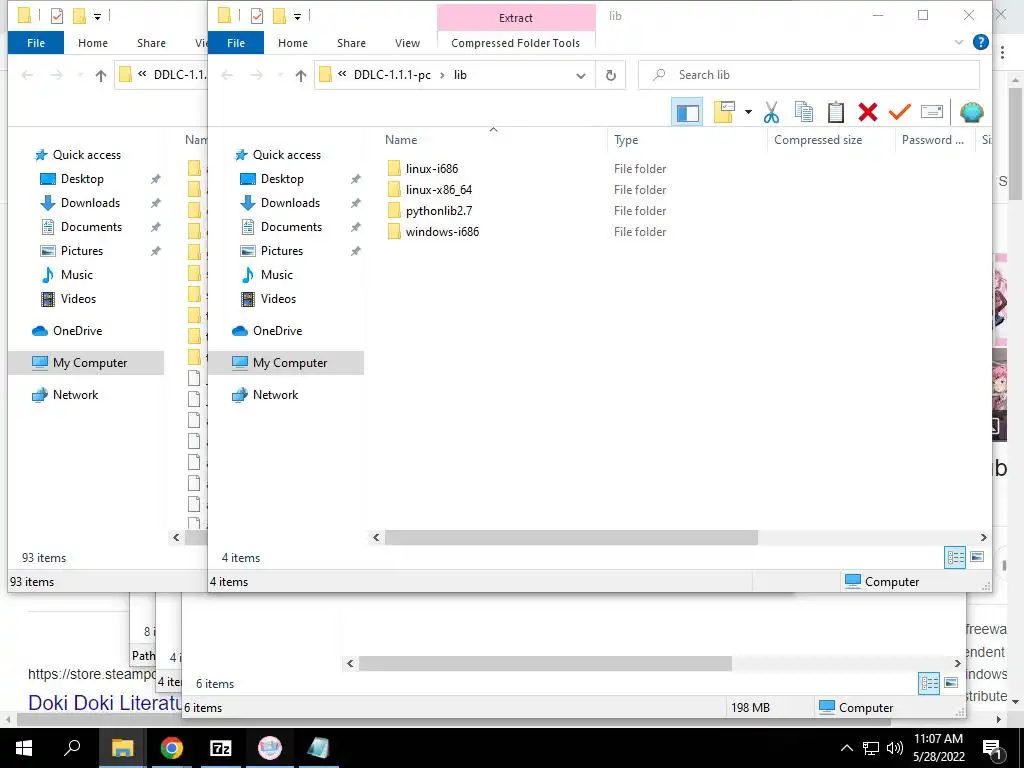This screenshot has height=768, width=1024.
Task: Switch to Home tab in lib window
Action: (x=293, y=43)
